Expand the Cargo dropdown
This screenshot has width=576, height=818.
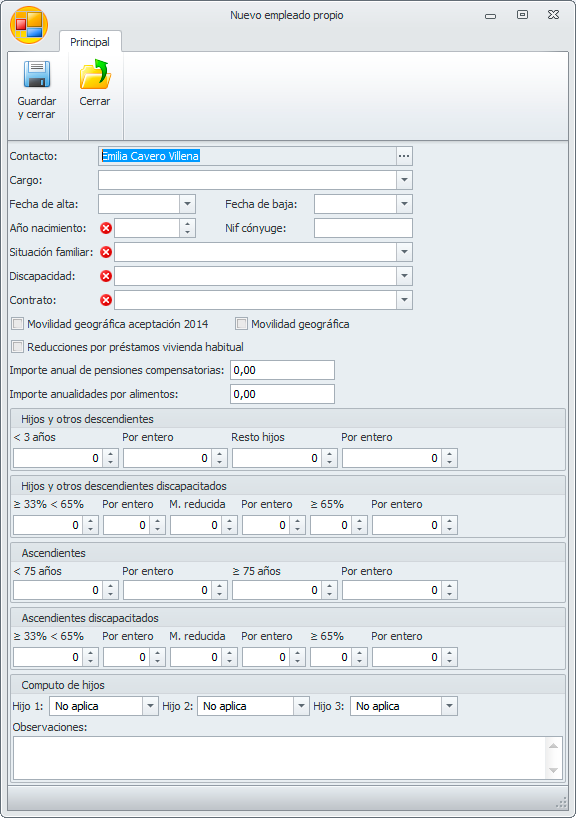click(x=404, y=180)
